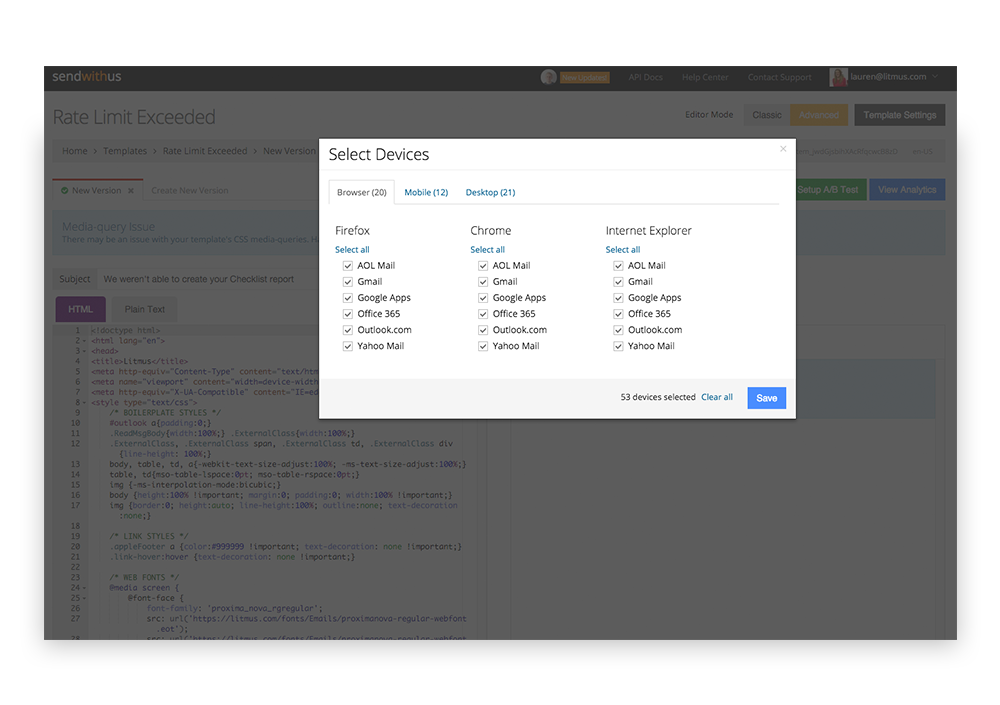This screenshot has height=705, width=1000.
Task: Select all Firefox clients
Action: coord(352,249)
